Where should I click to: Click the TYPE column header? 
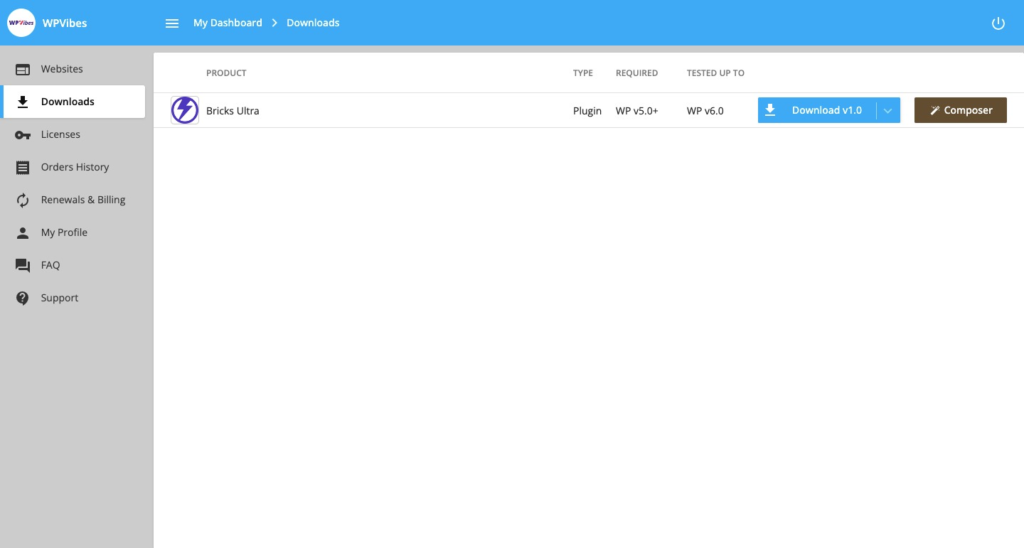583,73
